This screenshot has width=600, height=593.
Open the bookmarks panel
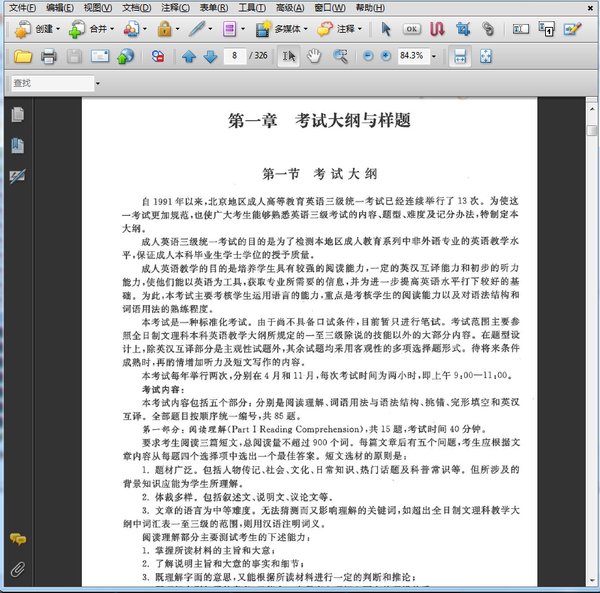(x=18, y=146)
